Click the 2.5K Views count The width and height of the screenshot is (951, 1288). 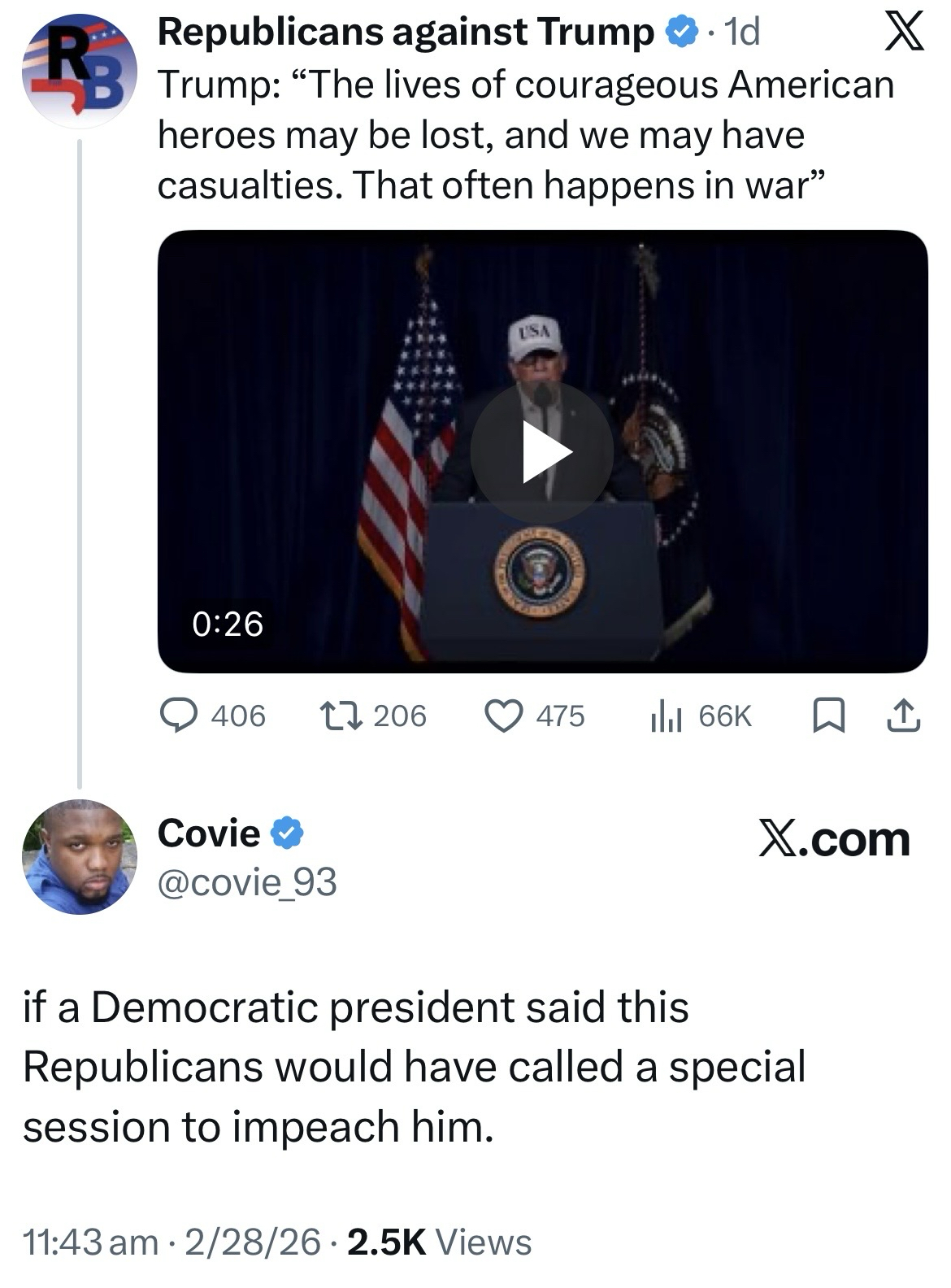click(x=439, y=1242)
